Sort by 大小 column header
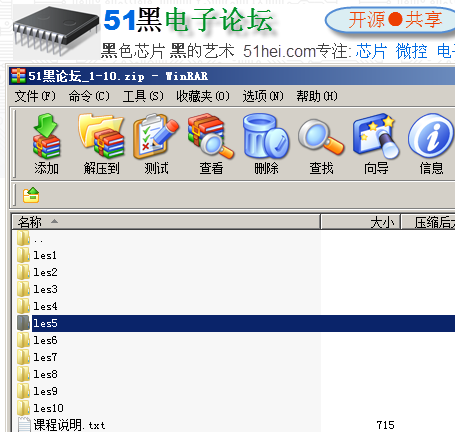The height and width of the screenshot is (432, 455). [x=361, y=222]
